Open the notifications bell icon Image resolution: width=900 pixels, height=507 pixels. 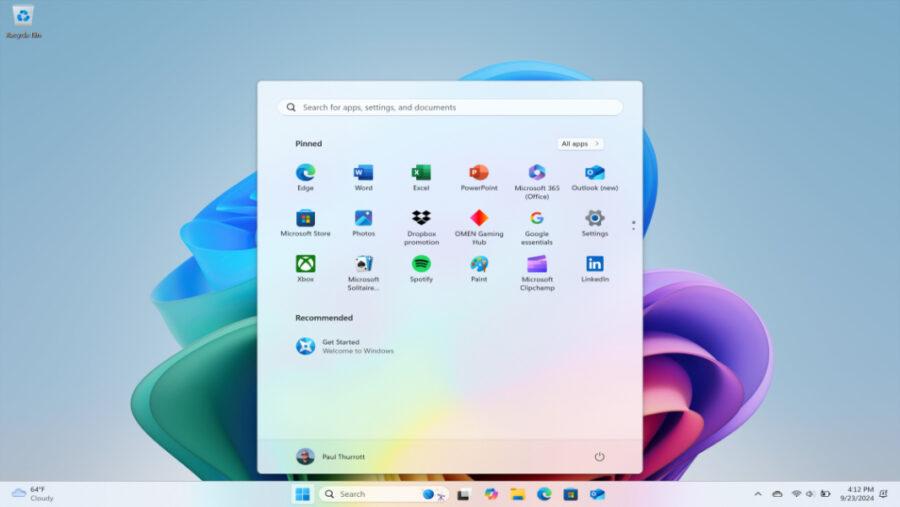tap(884, 494)
